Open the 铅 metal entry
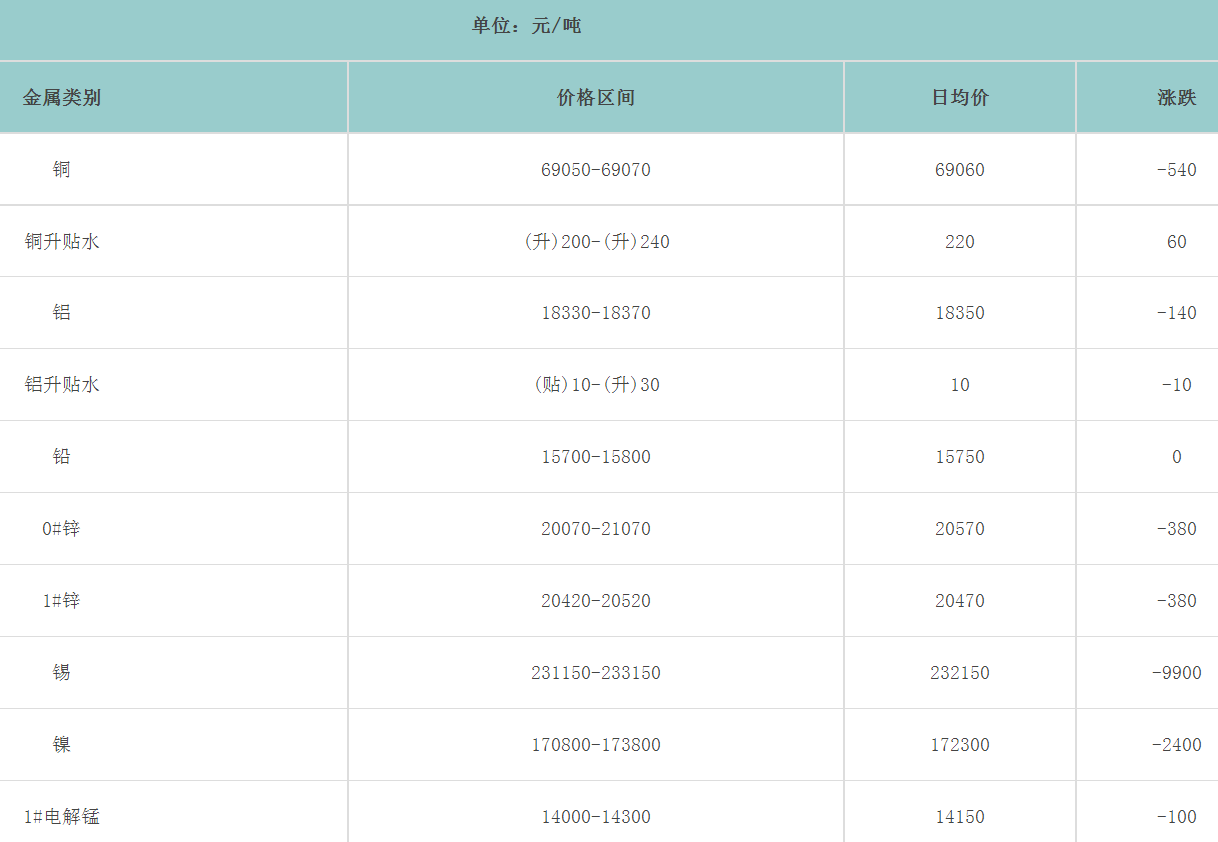This screenshot has width=1218, height=842. (x=62, y=457)
